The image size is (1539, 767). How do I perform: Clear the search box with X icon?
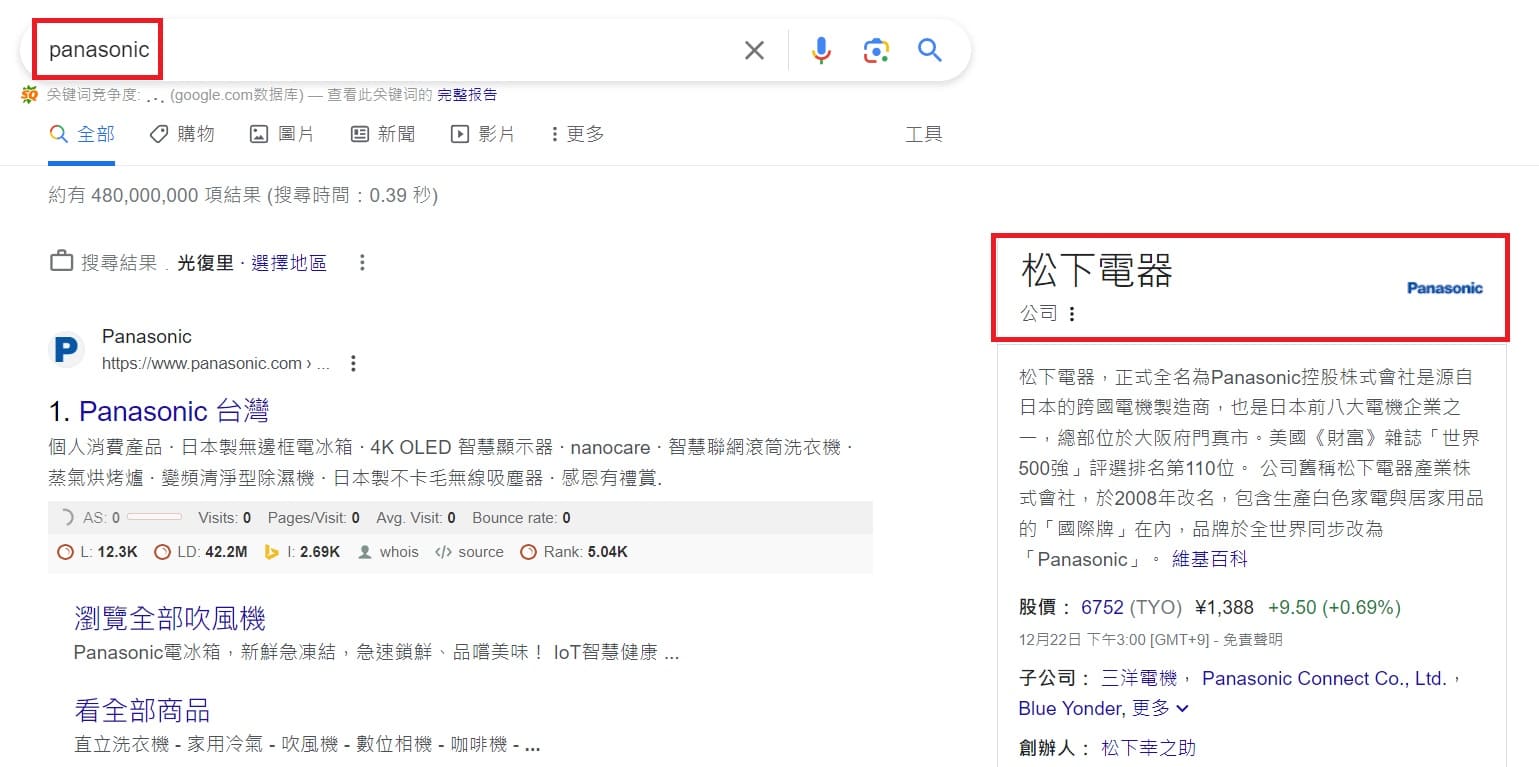[754, 50]
